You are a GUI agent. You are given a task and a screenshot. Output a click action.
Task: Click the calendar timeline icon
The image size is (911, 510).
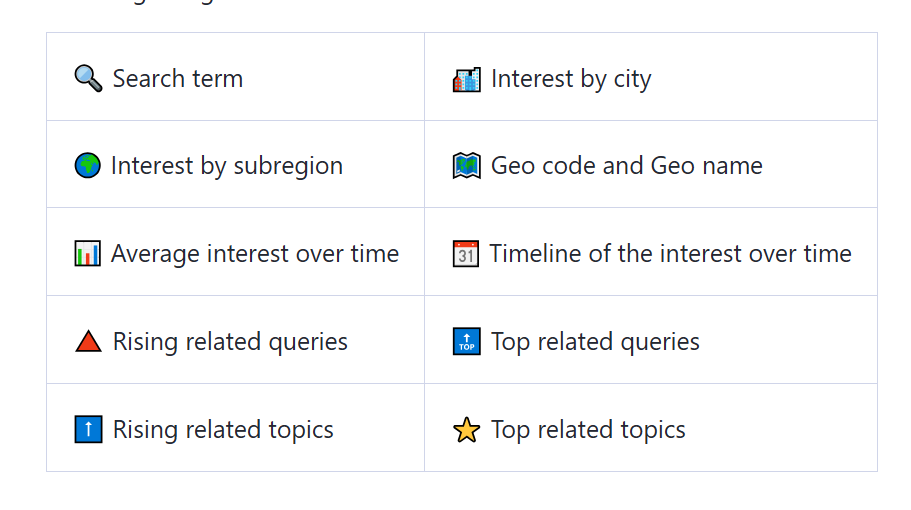coord(466,254)
